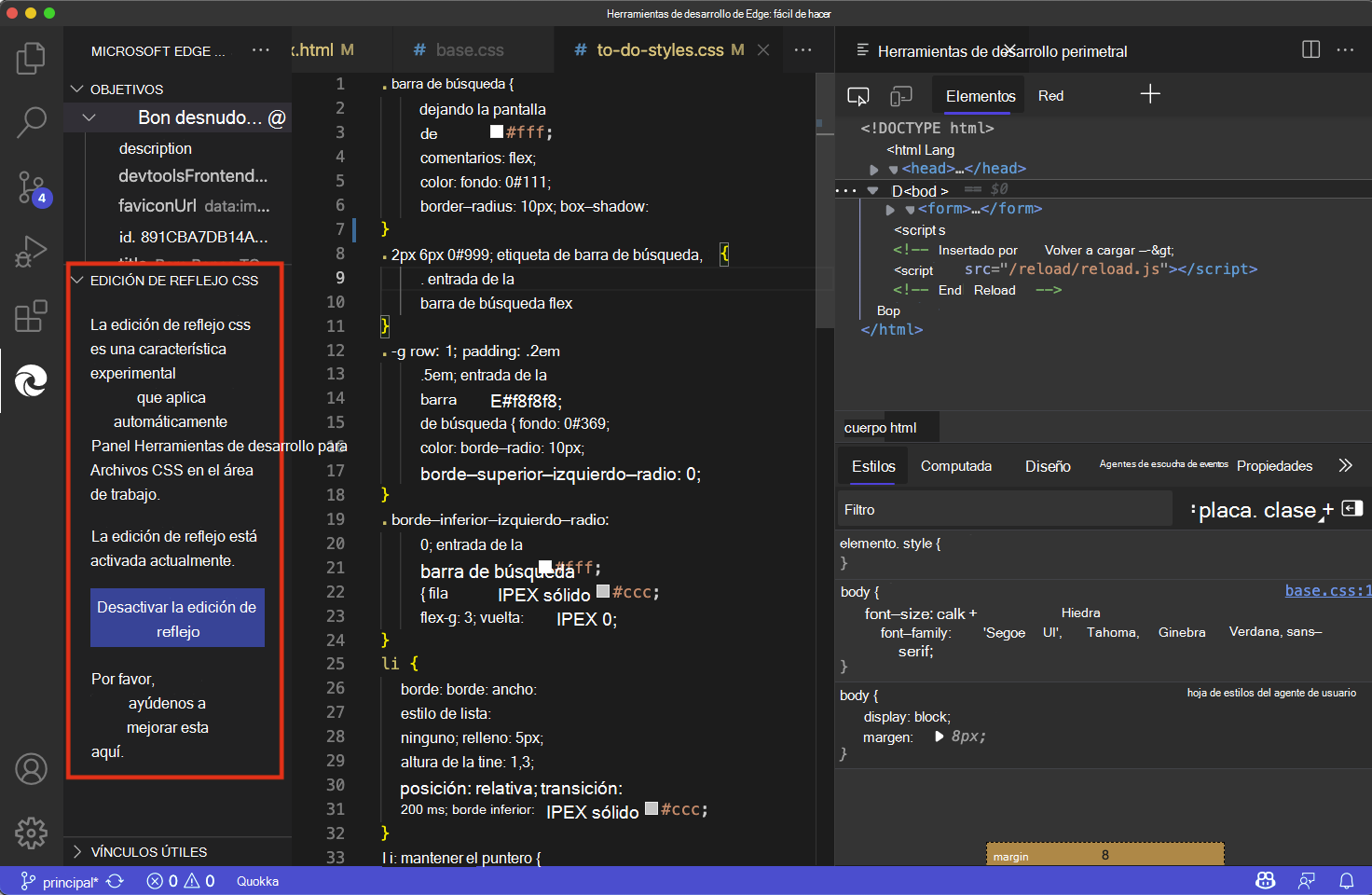Select the inspect element cursor icon in DevTools
Viewport: 1372px width, 895px height.
(x=858, y=95)
